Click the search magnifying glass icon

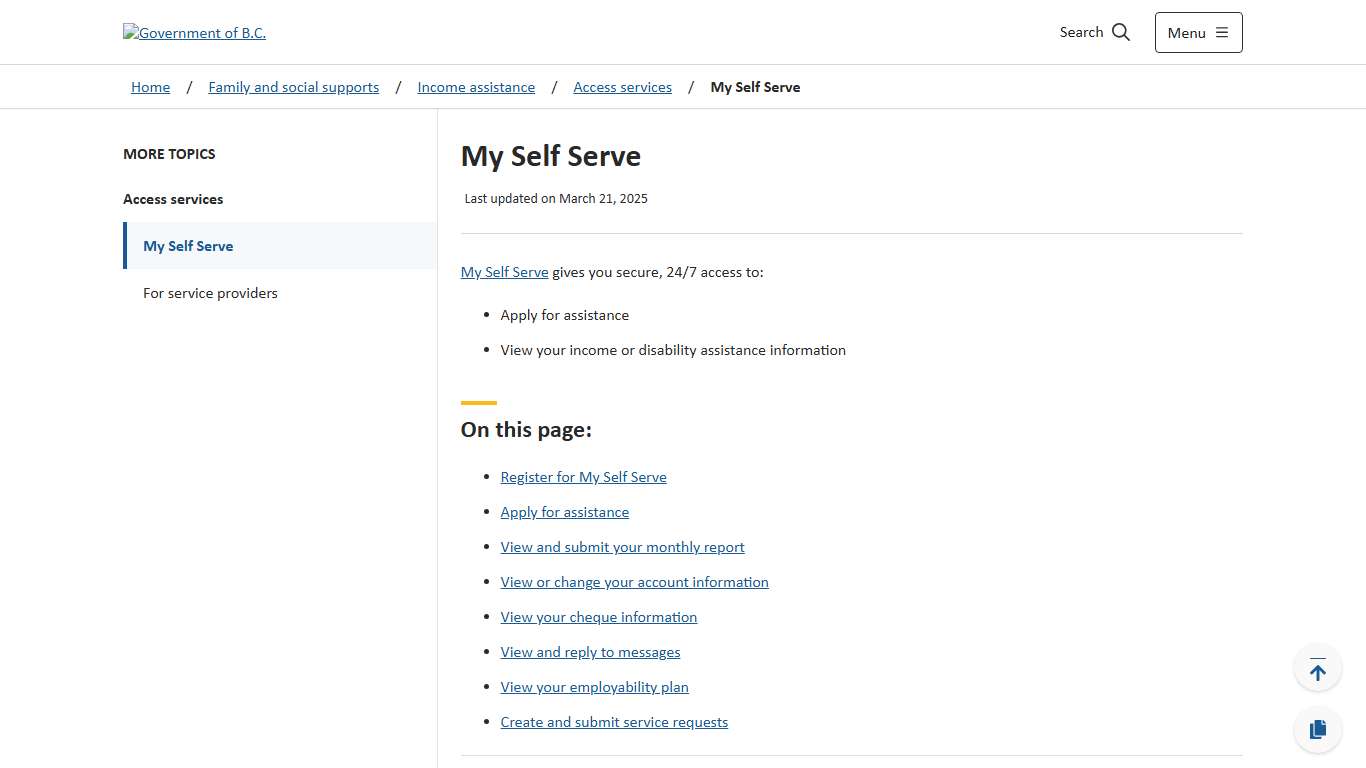(x=1120, y=32)
